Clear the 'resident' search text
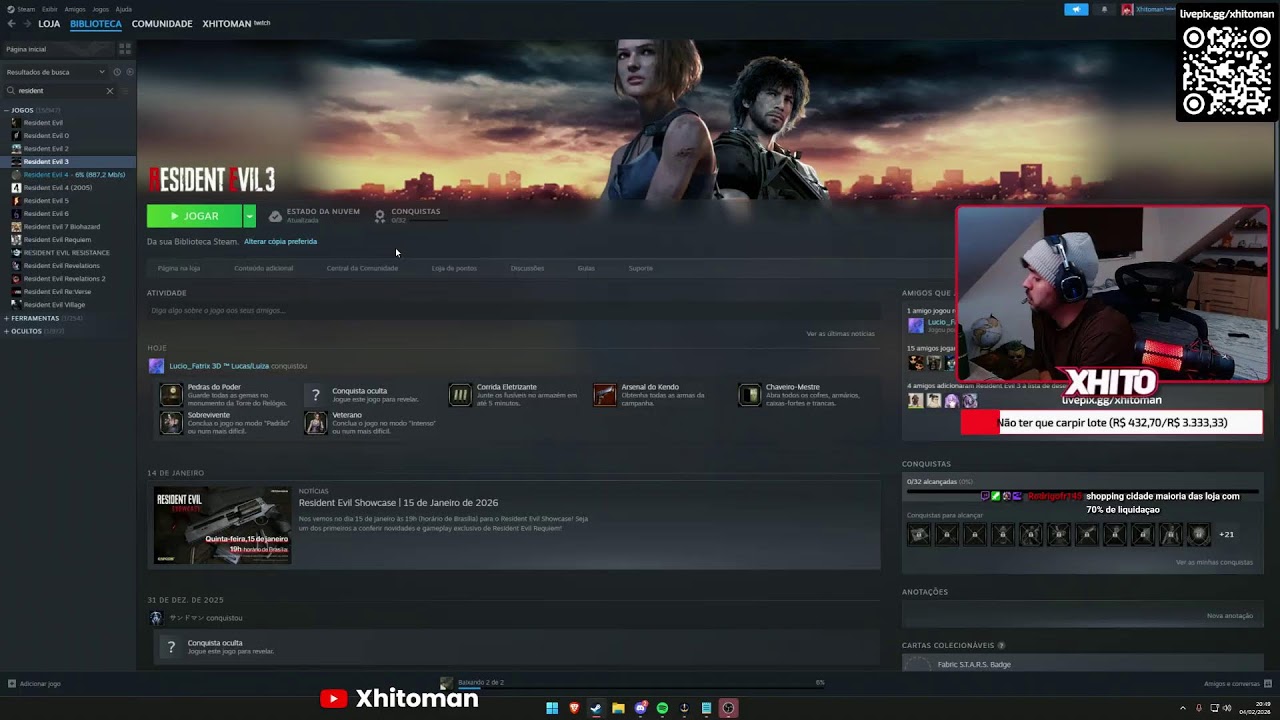 click(x=110, y=91)
